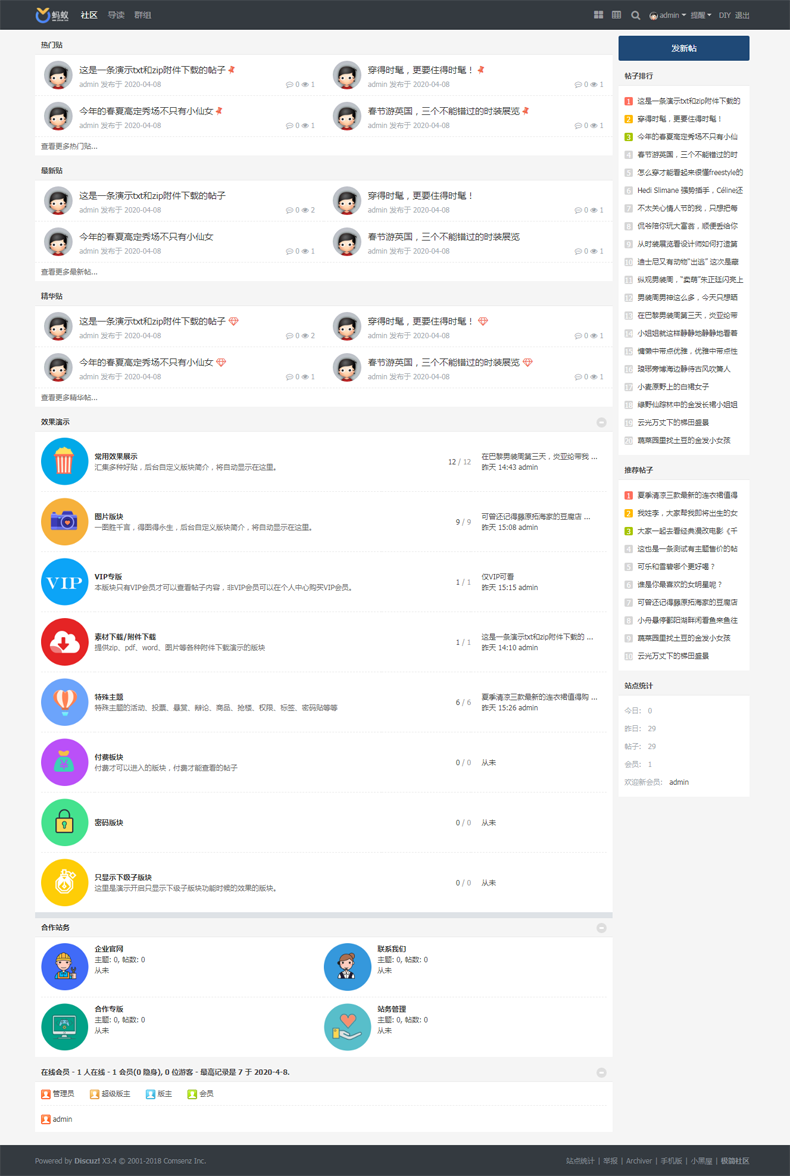Viewport: 790px width, 1176px height.
Task: Click Discuz! link in footer
Action: coord(89,1161)
